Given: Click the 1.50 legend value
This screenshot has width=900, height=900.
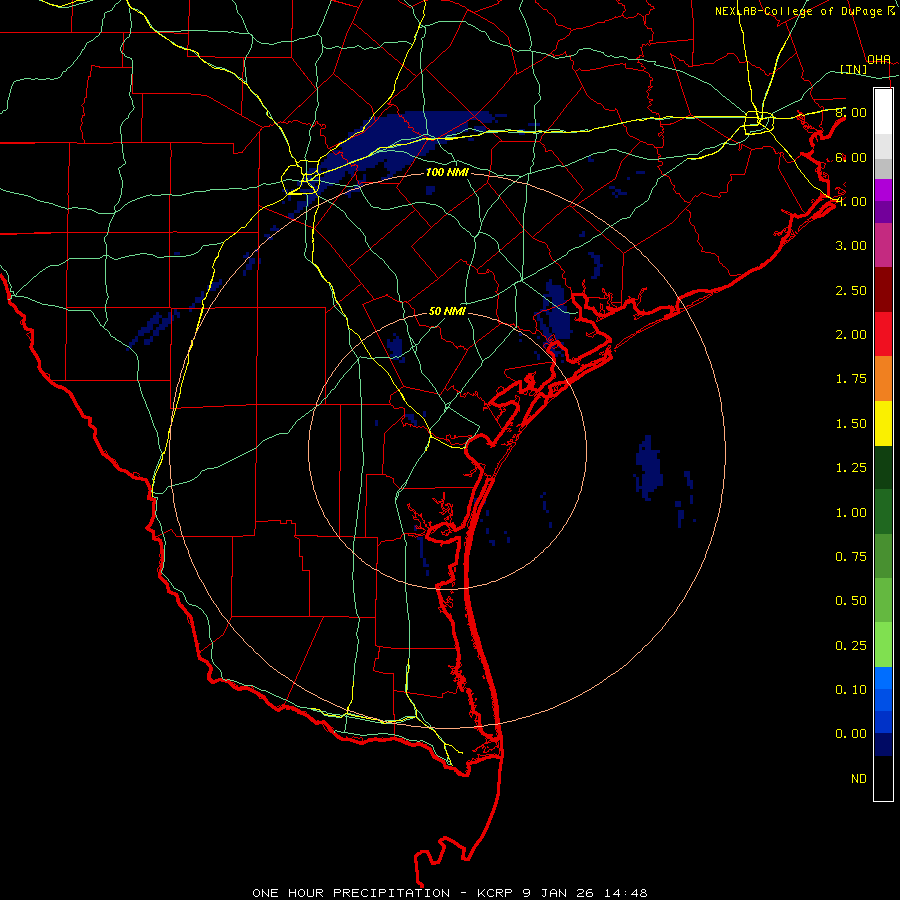Looking at the screenshot, I should pos(851,424).
